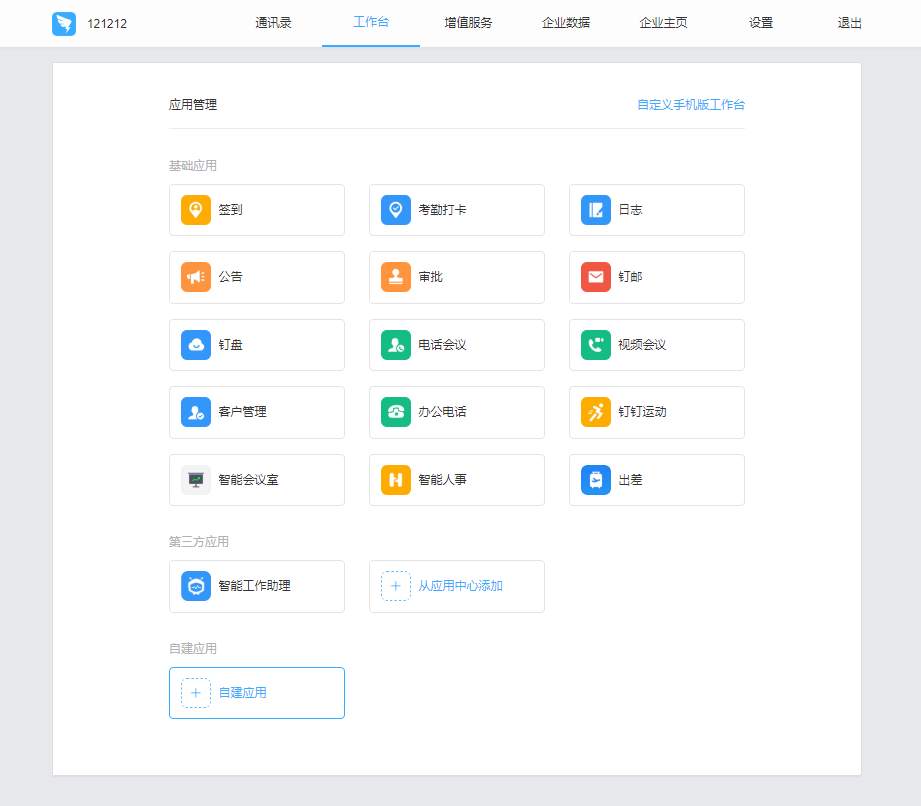Select the 智能人事 smart HR app
921x806 pixels.
click(x=456, y=480)
